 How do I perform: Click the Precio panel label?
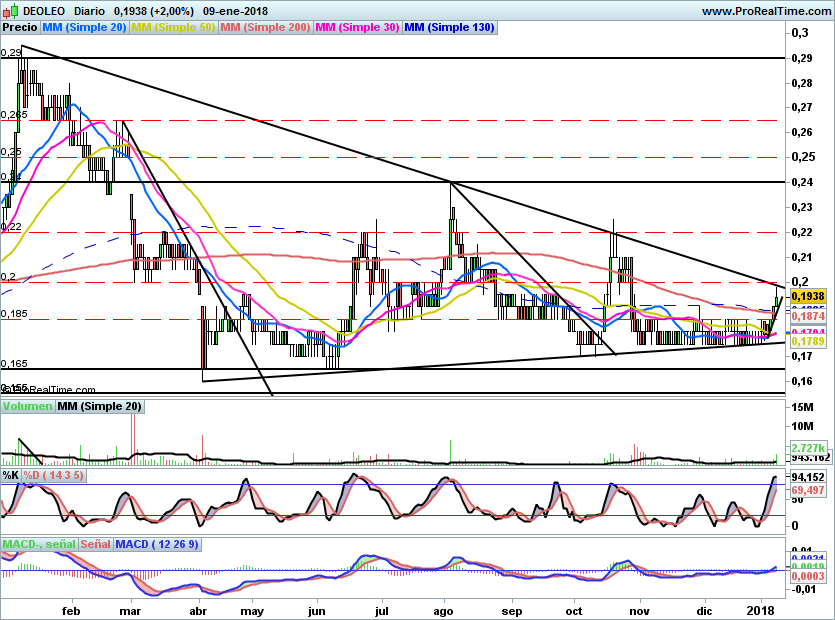(x=19, y=27)
